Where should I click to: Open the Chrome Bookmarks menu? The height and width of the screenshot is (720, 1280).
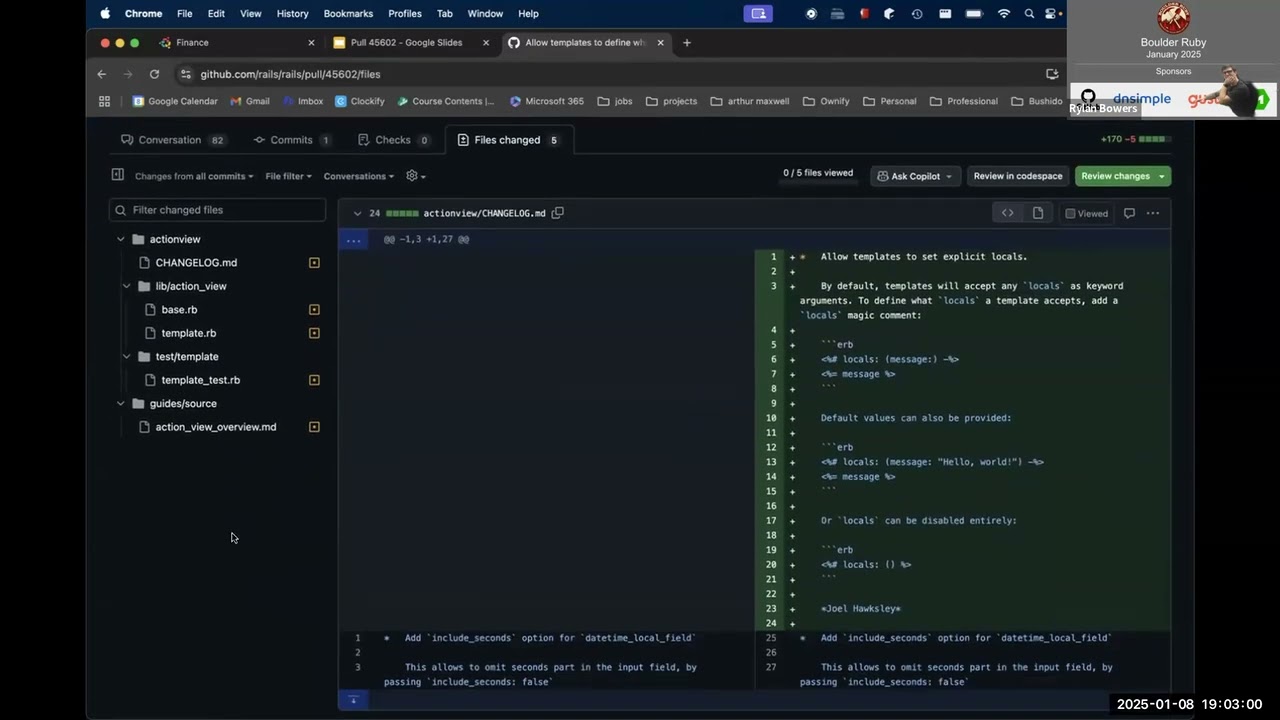(x=348, y=14)
